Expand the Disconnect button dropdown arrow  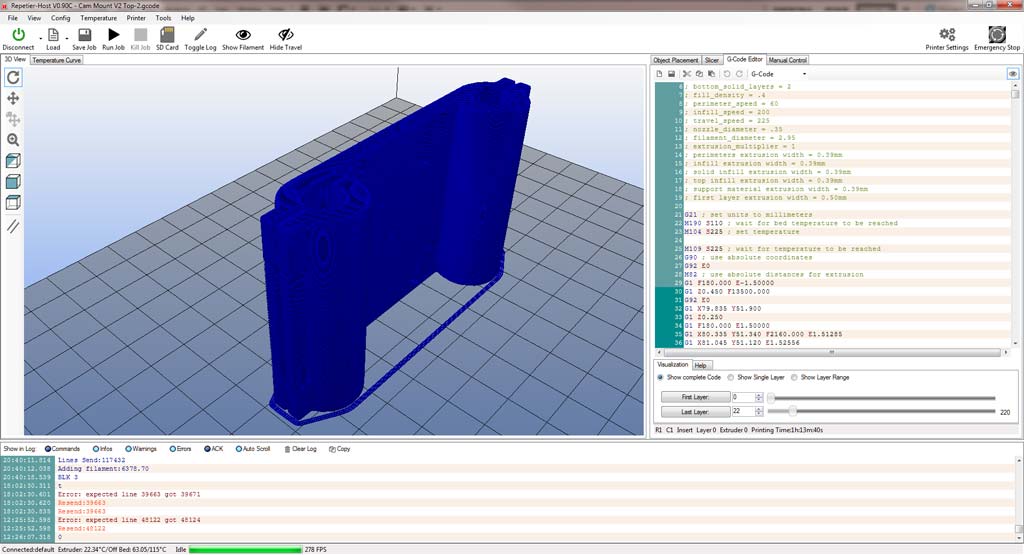click(x=40, y=38)
